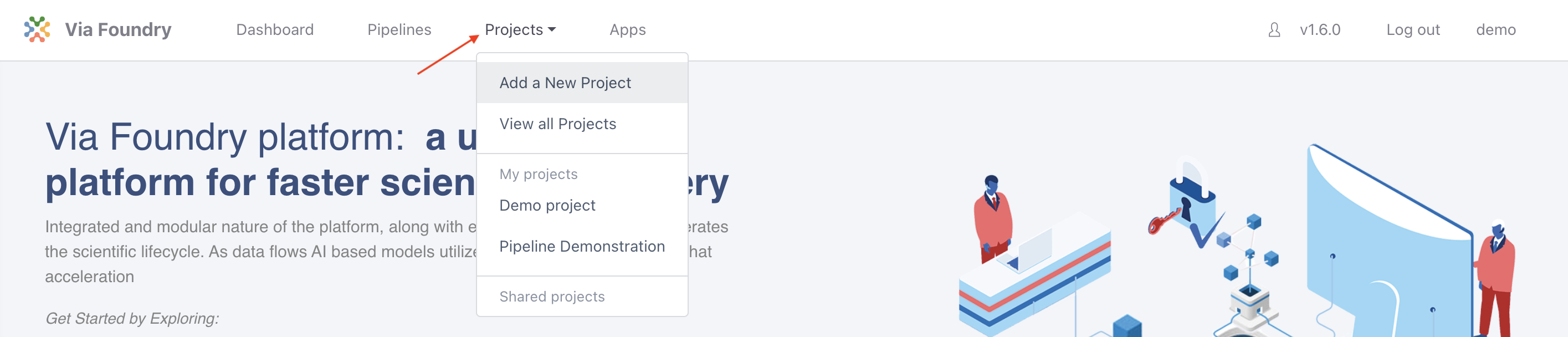Click the Via Foundry platform headline
Viewport: 1568px width, 337px height.
click(387, 159)
